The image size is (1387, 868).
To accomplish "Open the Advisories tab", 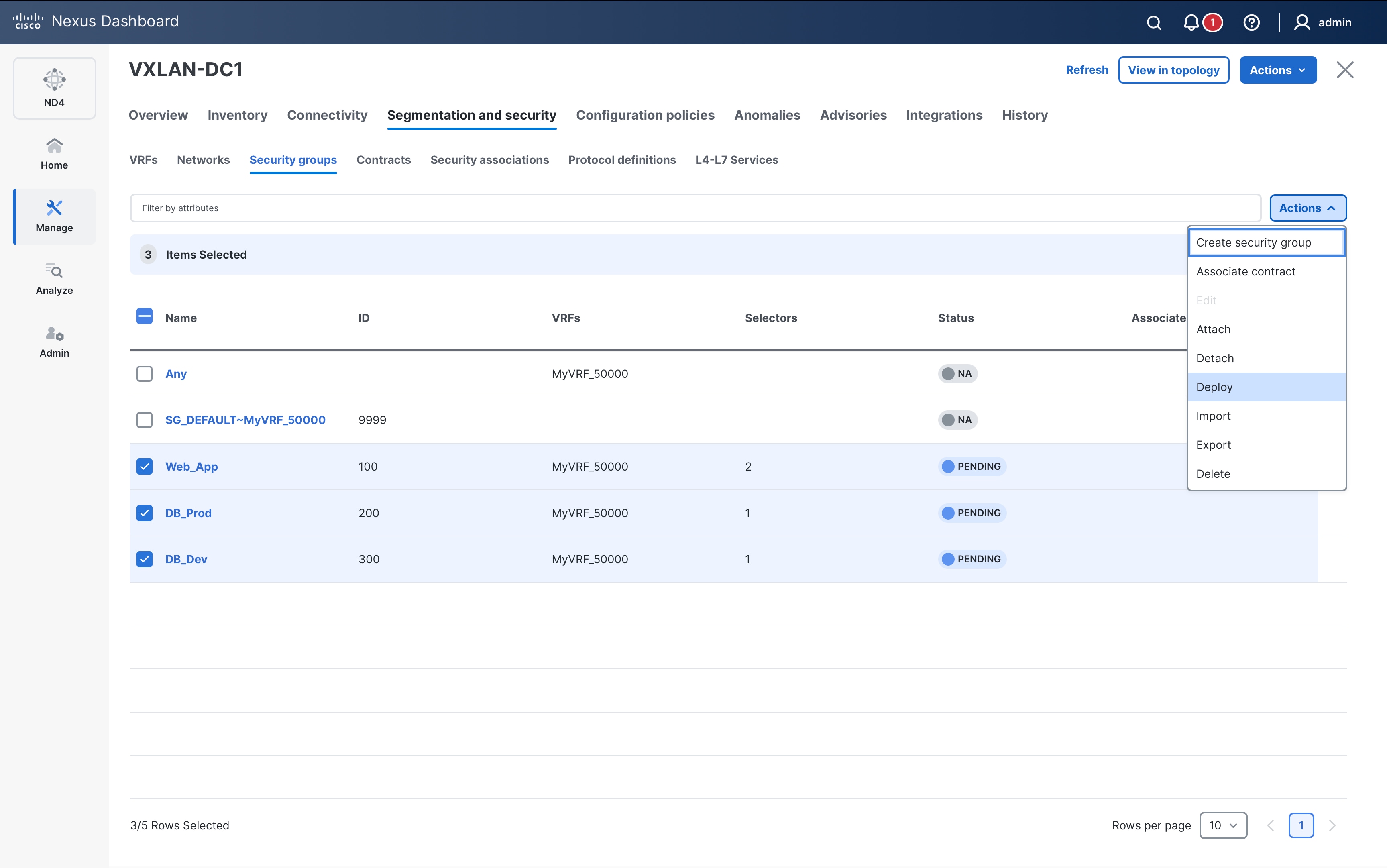I will (x=853, y=115).
